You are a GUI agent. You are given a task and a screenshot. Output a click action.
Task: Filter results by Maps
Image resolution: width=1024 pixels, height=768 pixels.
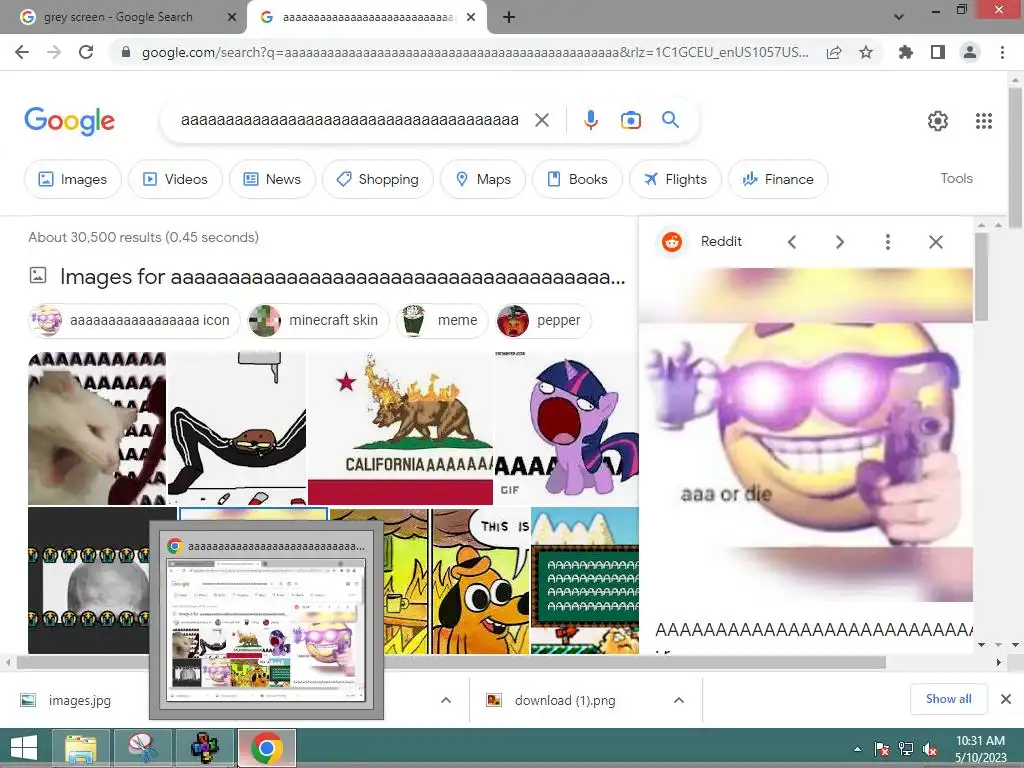483,179
